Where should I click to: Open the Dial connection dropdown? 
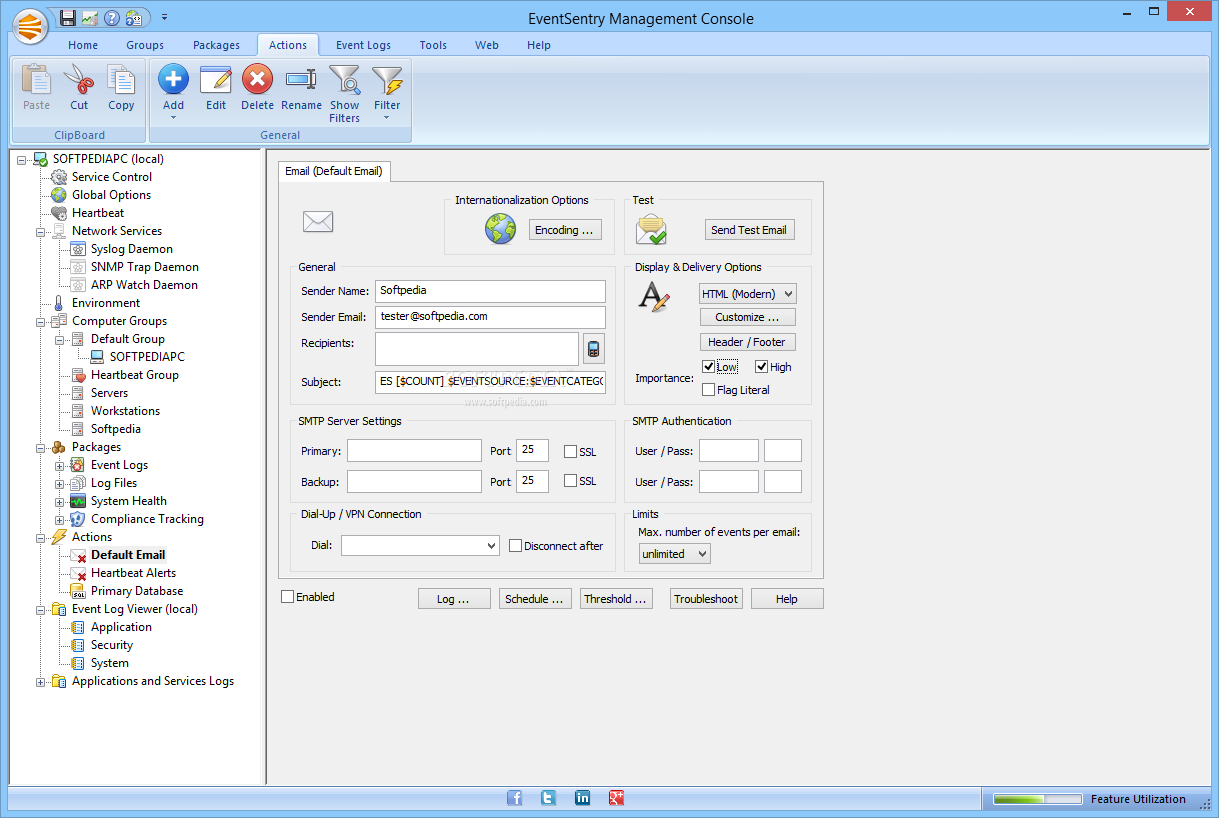click(x=420, y=546)
